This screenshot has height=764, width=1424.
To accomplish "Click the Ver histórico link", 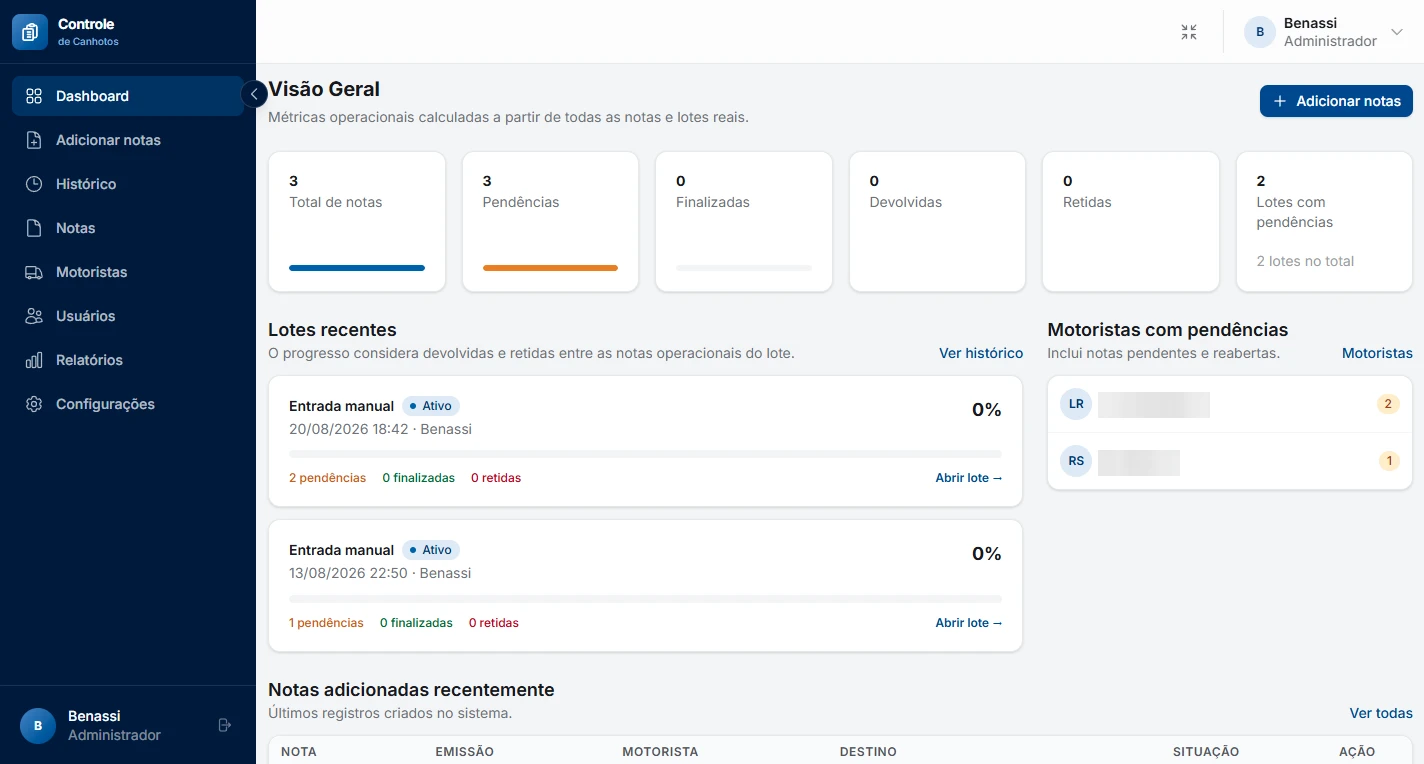I will tap(981, 353).
